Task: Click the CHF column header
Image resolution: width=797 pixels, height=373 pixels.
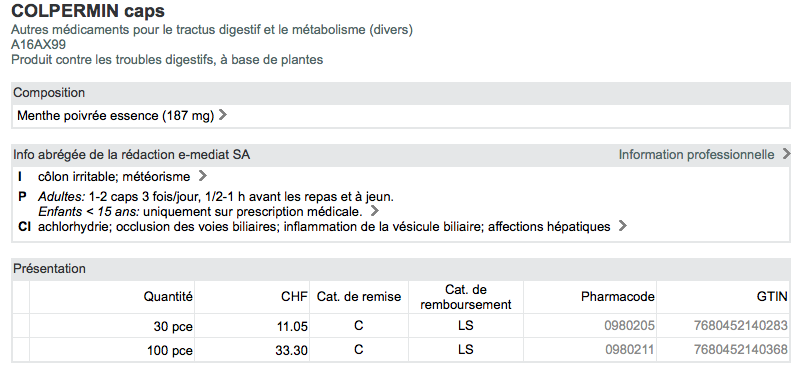Action: tap(294, 297)
